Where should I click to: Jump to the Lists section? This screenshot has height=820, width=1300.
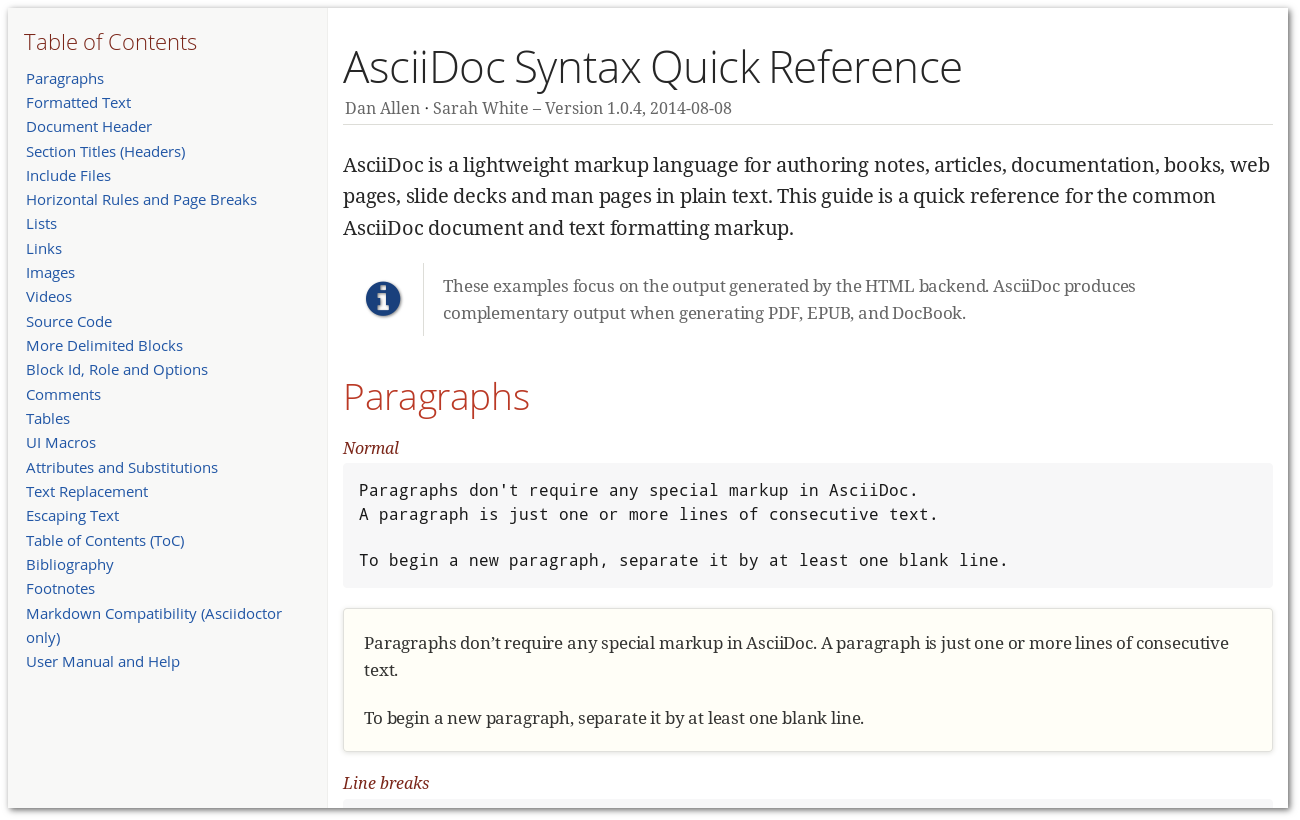pyautogui.click(x=41, y=224)
